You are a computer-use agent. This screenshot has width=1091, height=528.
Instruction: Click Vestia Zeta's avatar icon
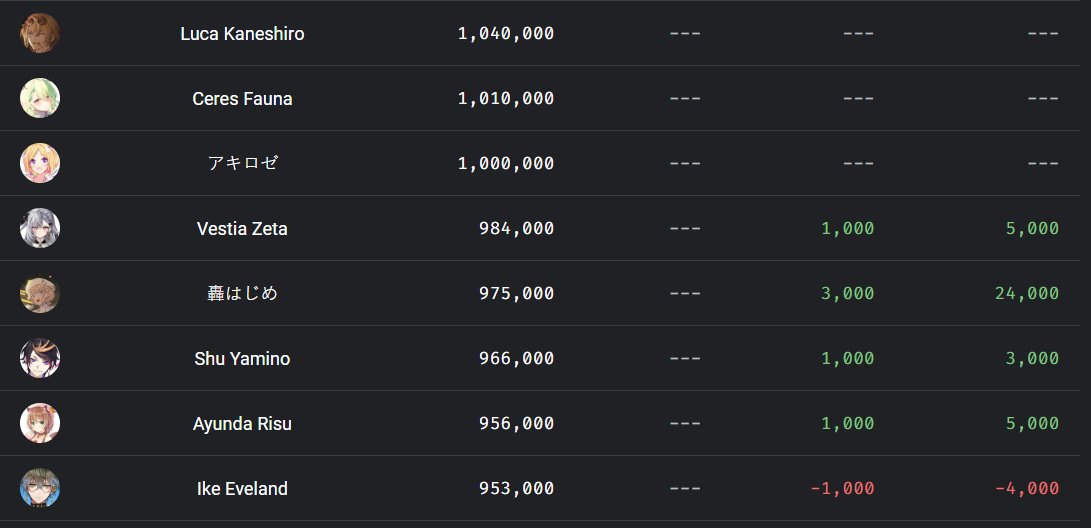(40, 228)
